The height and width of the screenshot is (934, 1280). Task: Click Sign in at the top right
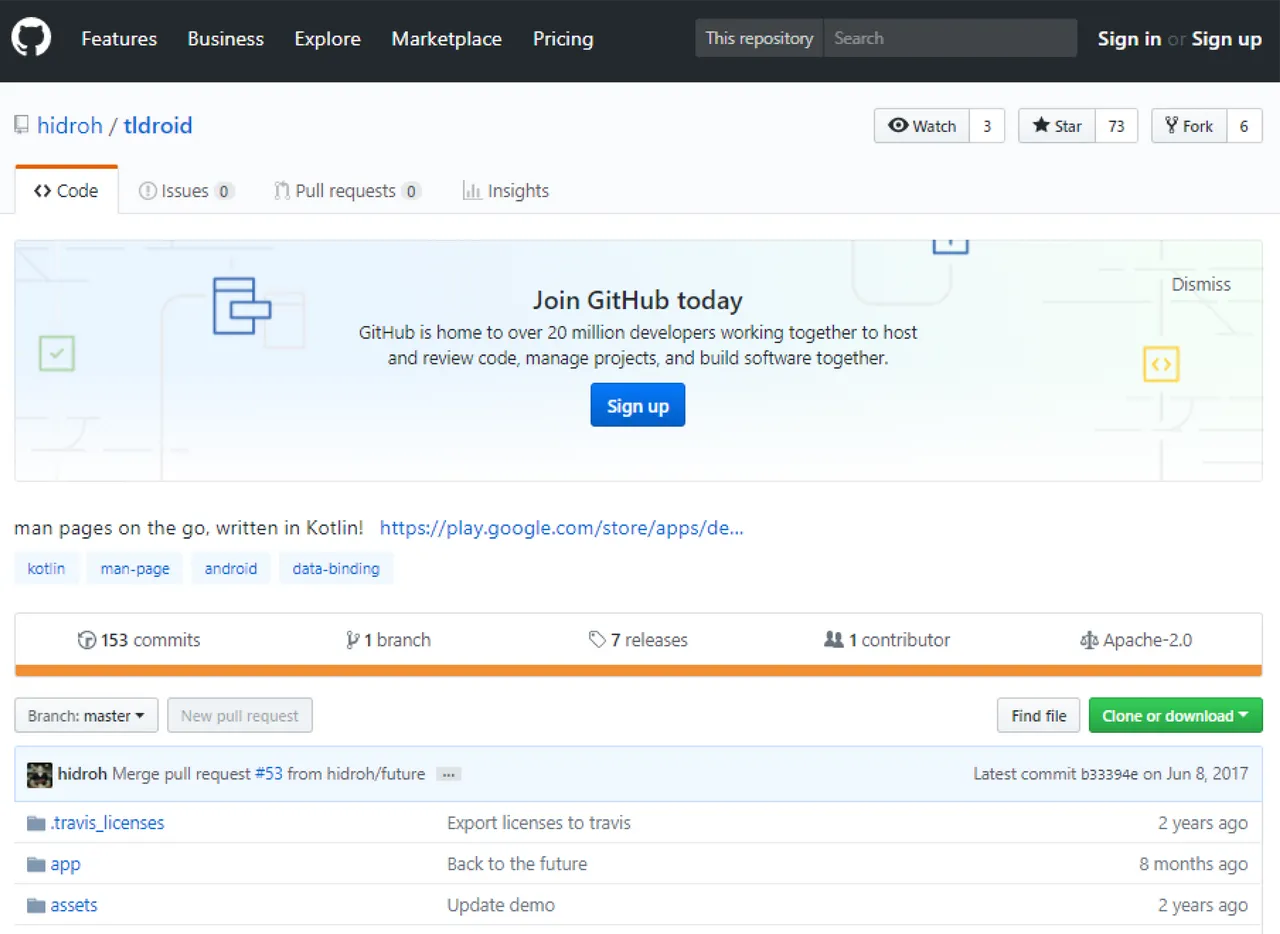[x=1129, y=39]
